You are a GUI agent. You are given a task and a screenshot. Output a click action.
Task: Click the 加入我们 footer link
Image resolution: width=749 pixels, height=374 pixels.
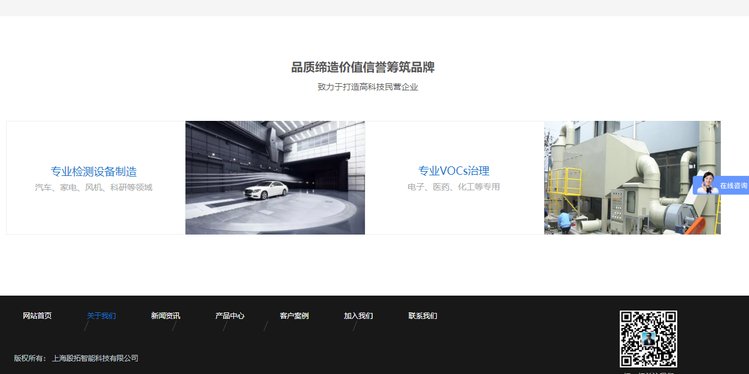[358, 316]
